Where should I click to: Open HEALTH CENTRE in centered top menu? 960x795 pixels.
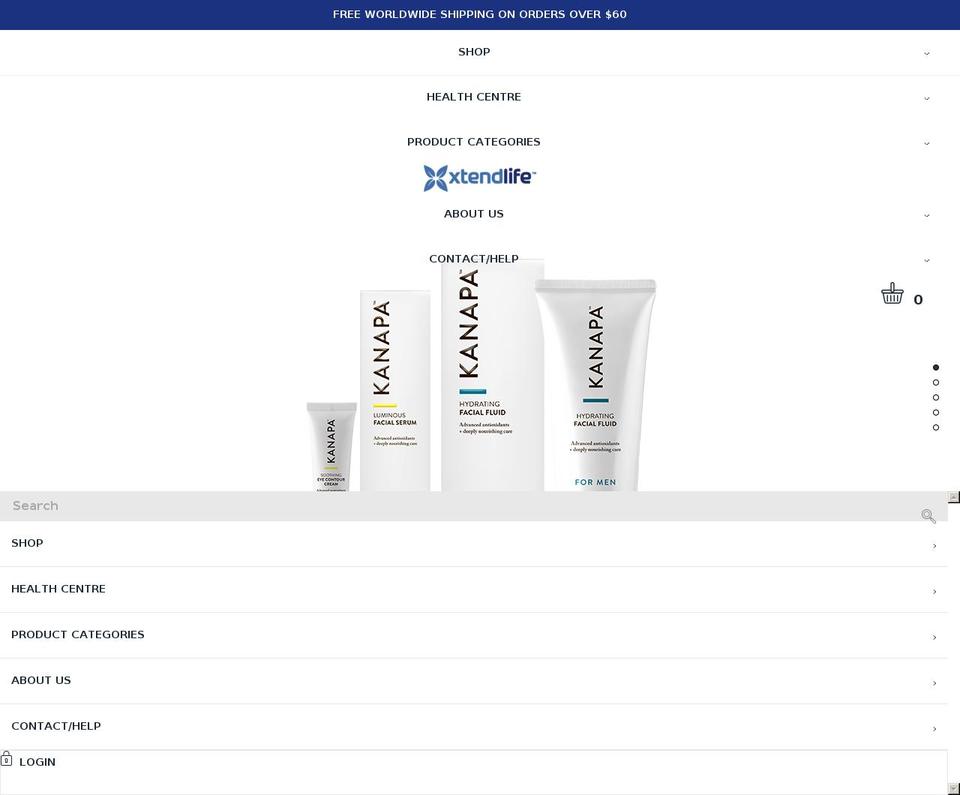(x=474, y=97)
